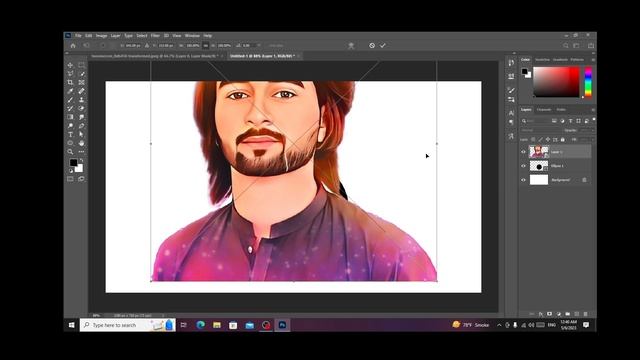The height and width of the screenshot is (360, 640).
Task: Toggle maintain aspect ratio link
Action: 206,46
